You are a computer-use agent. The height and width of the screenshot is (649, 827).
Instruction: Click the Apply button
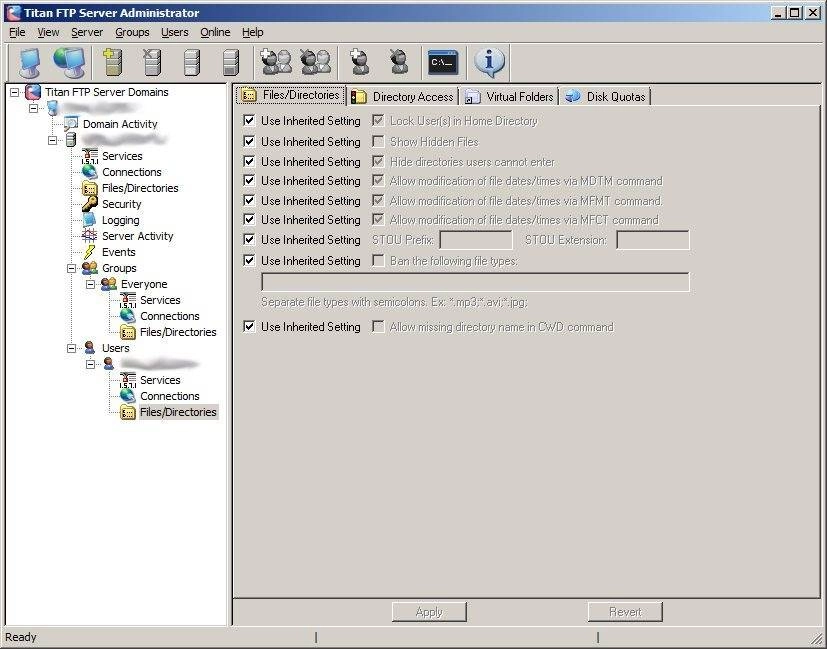pos(429,612)
